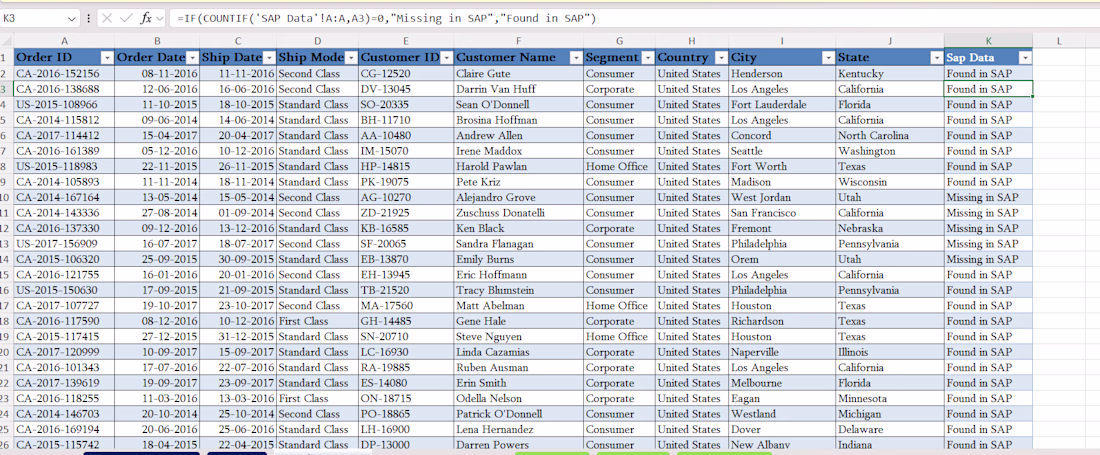Open the Sap Data filter dropdown
This screenshot has width=1100, height=455.
1025,57
